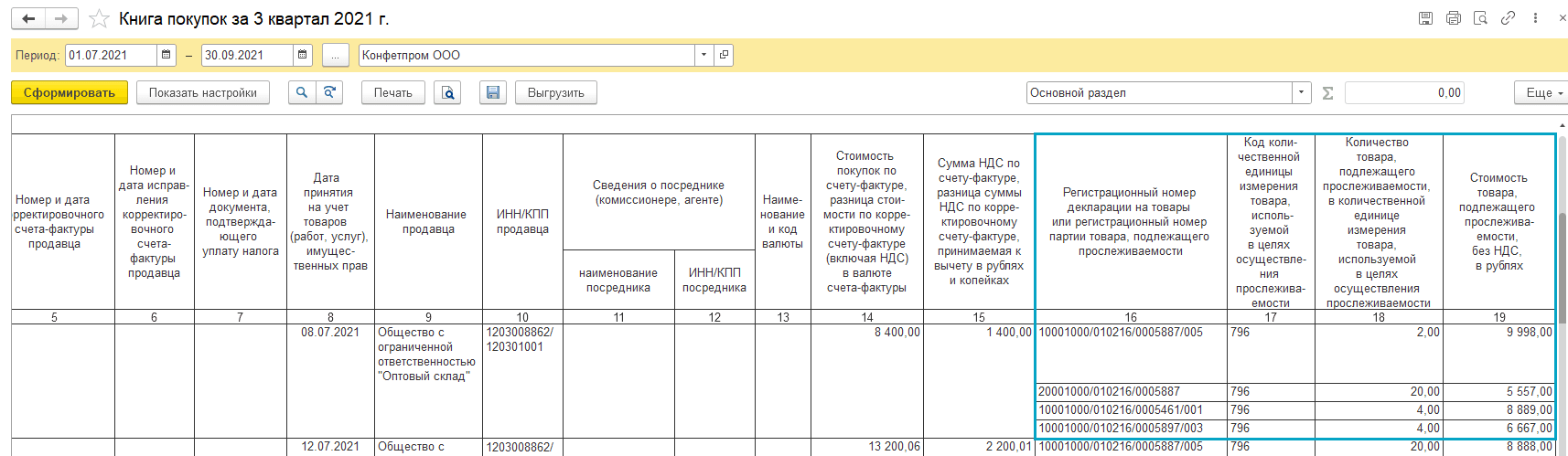The image size is (1568, 456).
Task: Click the title bar printer icon
Action: 1453,18
